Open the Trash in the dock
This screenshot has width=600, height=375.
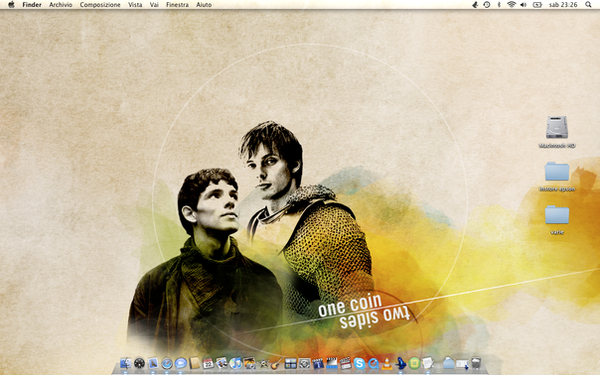(x=476, y=363)
